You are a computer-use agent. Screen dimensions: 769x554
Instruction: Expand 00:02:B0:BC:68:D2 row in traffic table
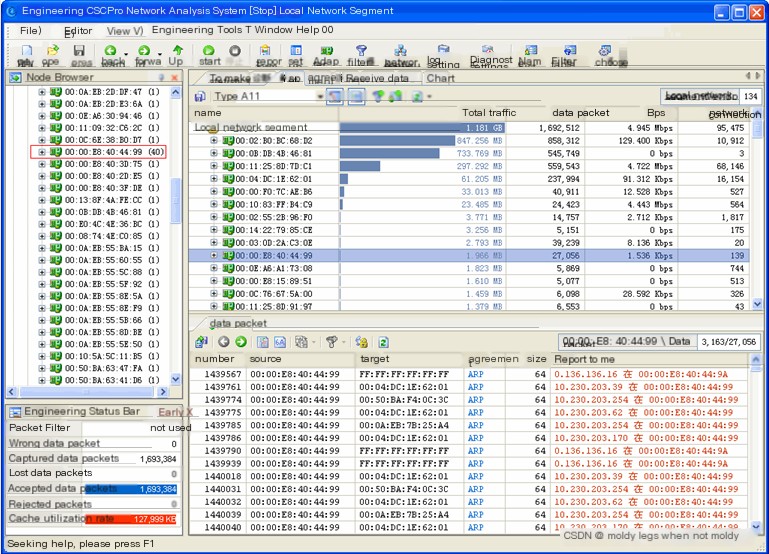214,140
